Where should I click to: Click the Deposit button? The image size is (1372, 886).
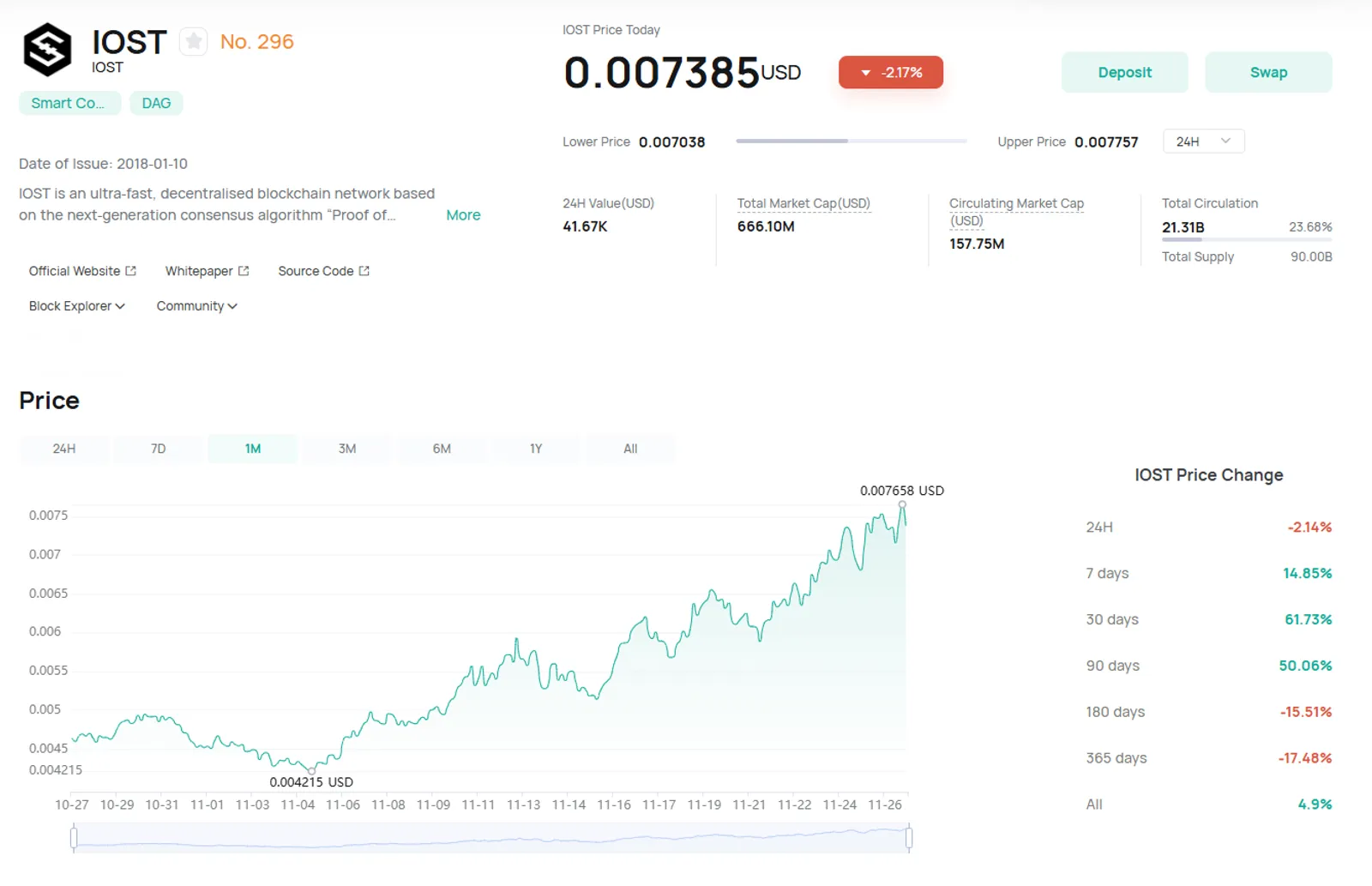pos(1125,73)
